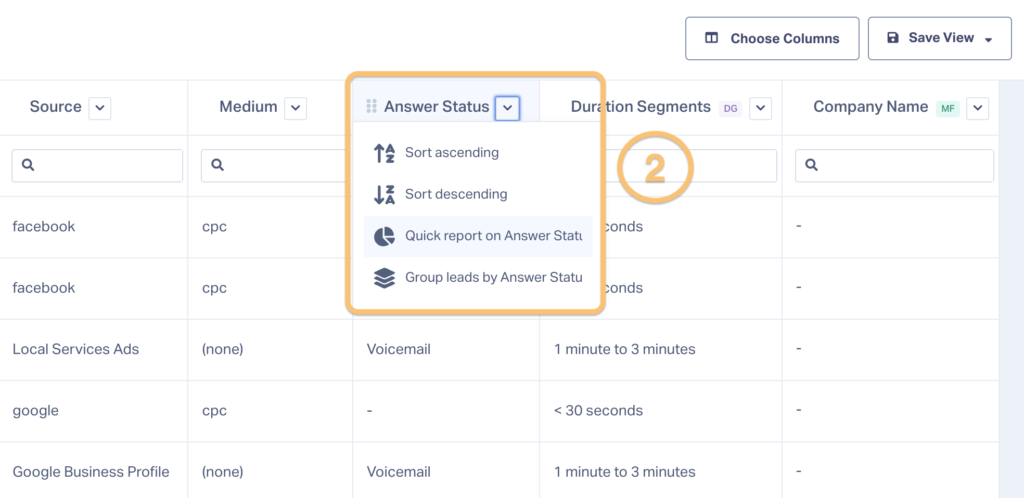Select Sort ascending from the menu

click(478, 153)
